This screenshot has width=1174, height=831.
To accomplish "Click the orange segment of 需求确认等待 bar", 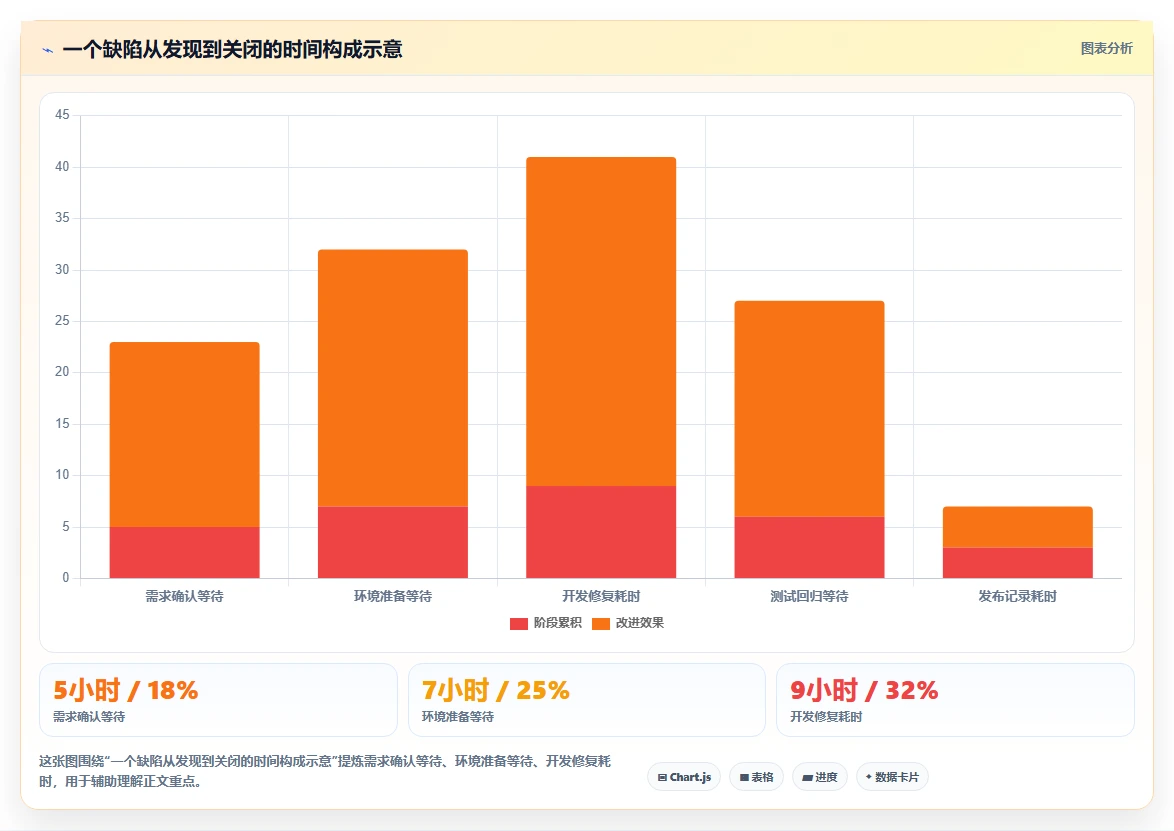I will 184,434.
